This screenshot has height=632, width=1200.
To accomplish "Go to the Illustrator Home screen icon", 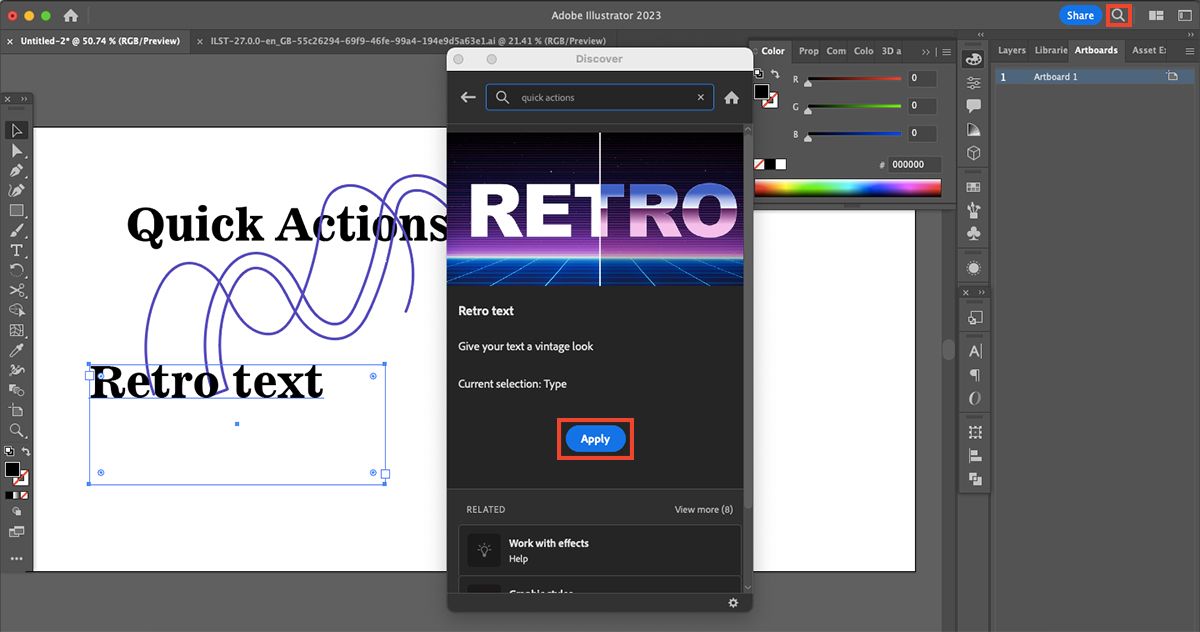I will [x=70, y=15].
